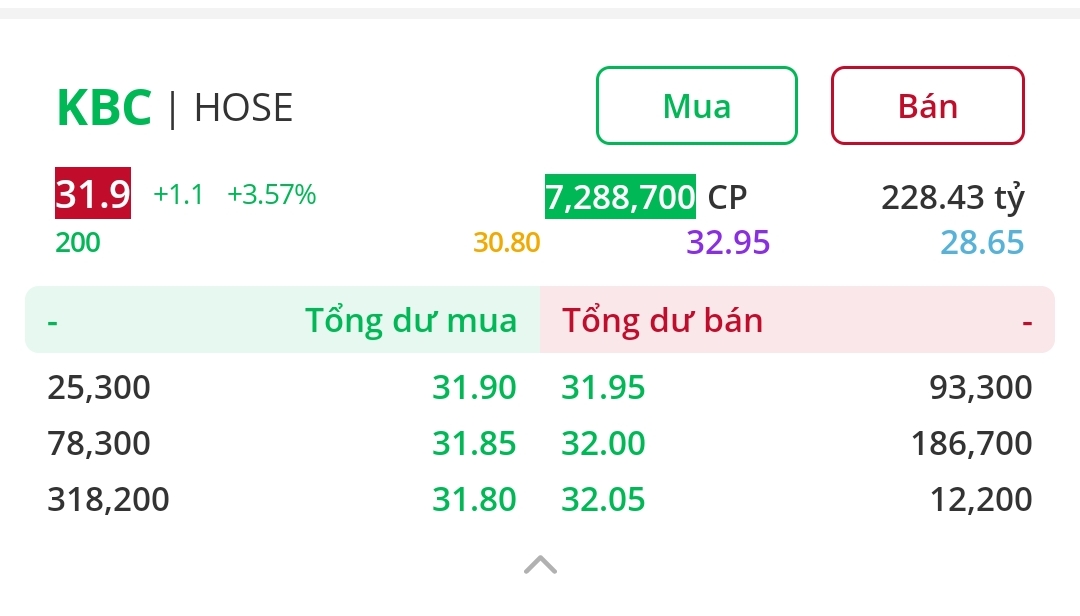Tap the red Bán sell button
Screen dimensions: 1080x616
(x=927, y=106)
